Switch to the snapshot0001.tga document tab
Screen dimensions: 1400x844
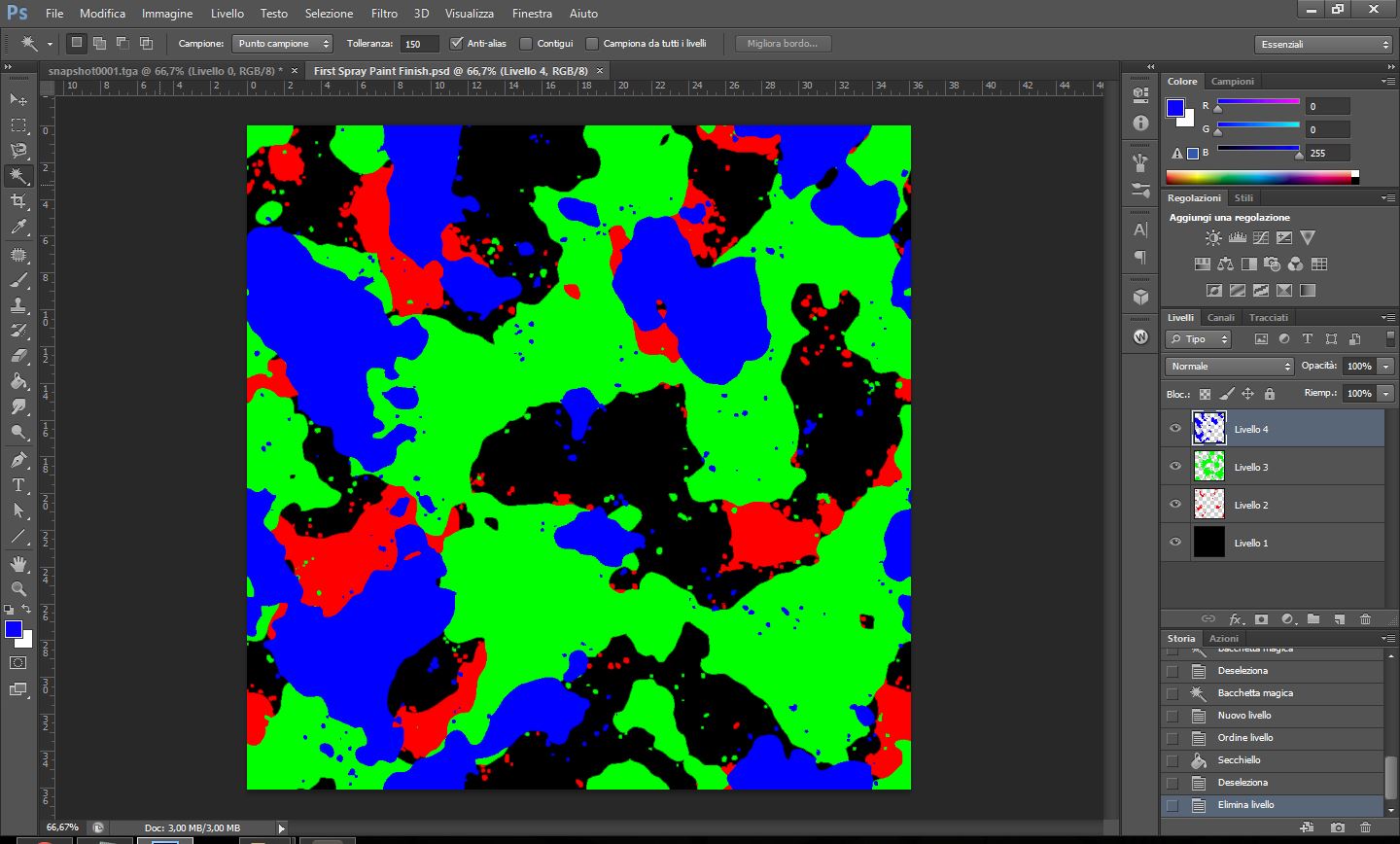click(x=166, y=71)
